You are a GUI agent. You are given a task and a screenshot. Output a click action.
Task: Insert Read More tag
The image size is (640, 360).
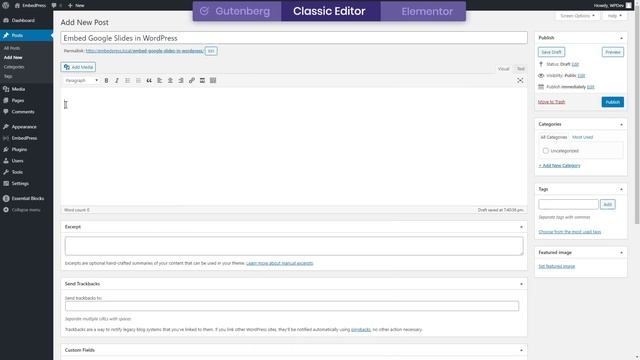coord(202,80)
